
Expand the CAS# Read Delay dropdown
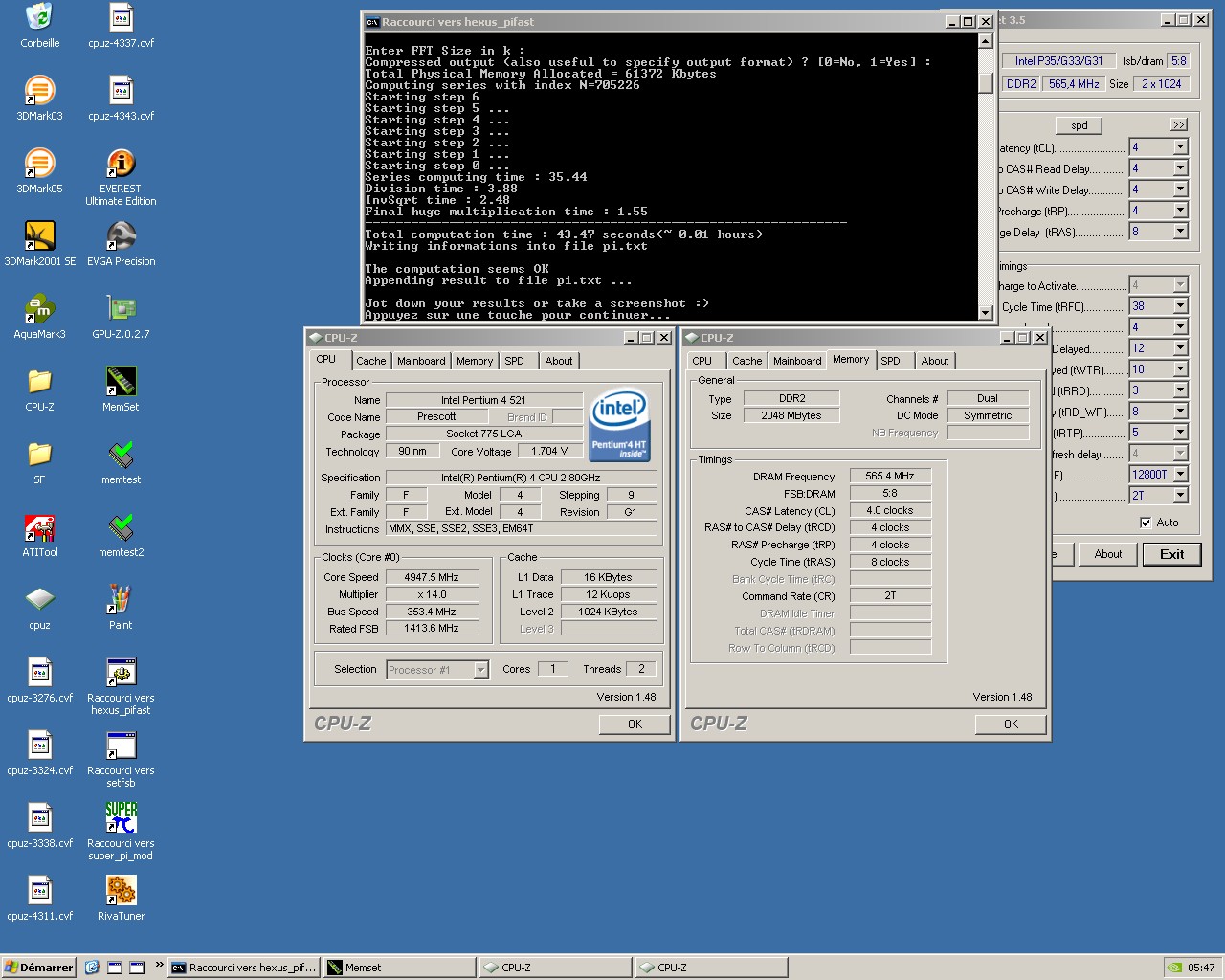1180,168
